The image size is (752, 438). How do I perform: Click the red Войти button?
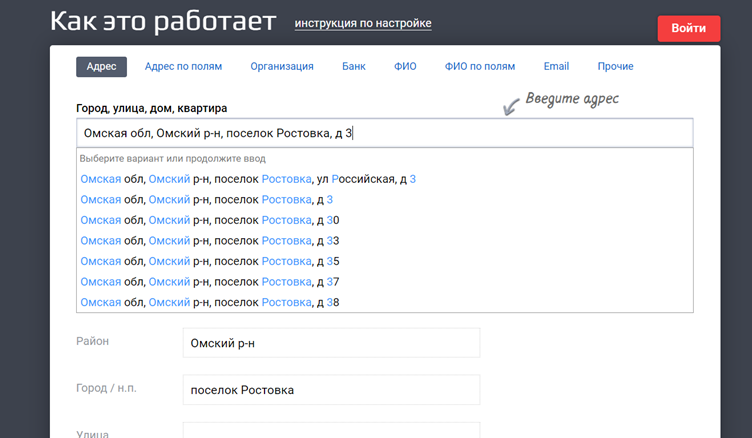coord(688,29)
